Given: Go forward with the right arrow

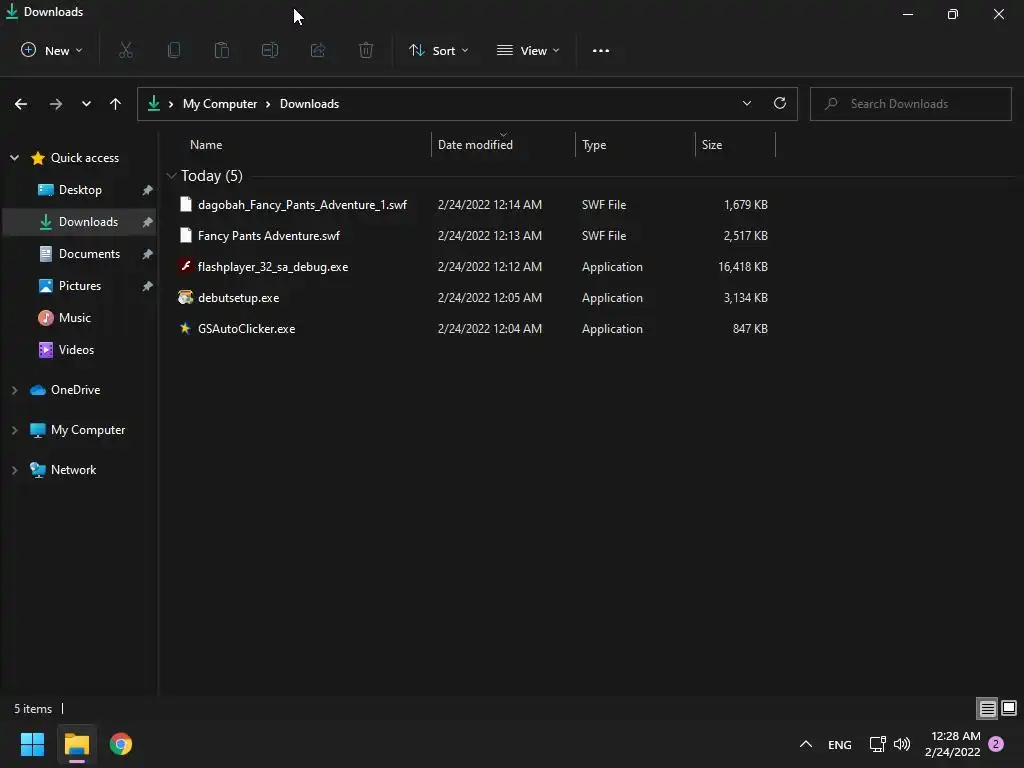Looking at the screenshot, I should (x=56, y=104).
